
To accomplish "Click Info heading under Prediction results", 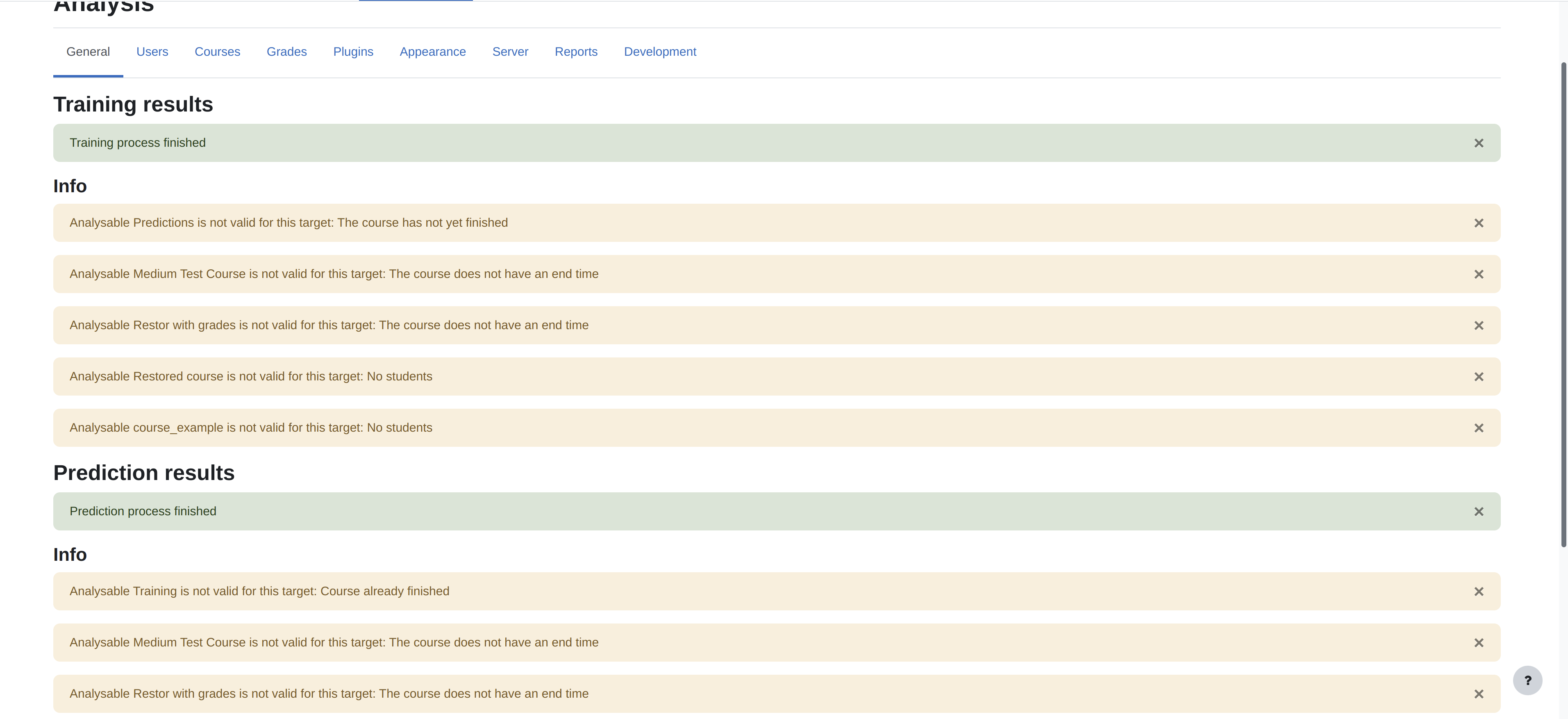I will 70,555.
